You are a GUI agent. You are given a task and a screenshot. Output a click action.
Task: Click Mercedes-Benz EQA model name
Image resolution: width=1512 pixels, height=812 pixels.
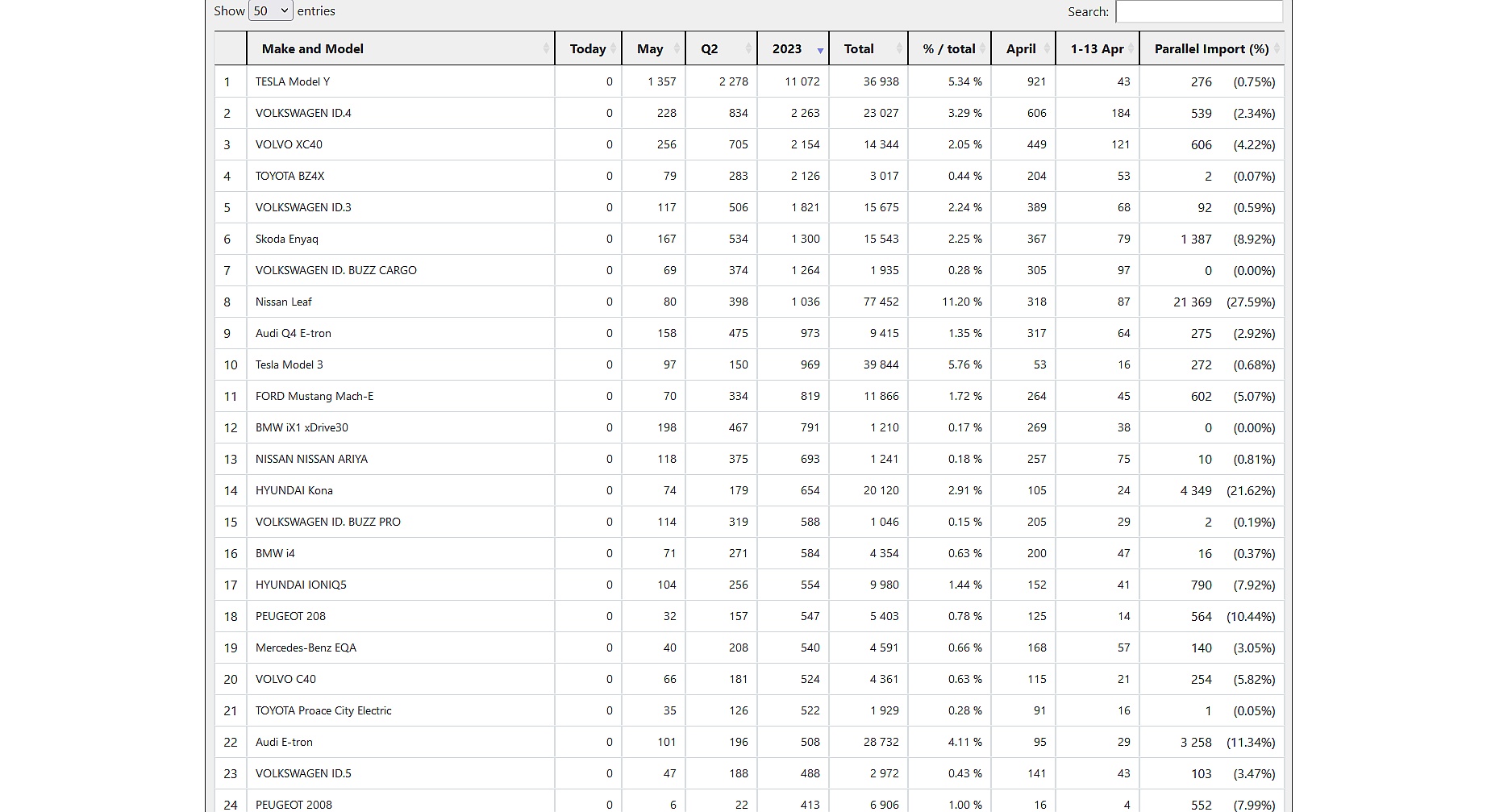click(x=306, y=648)
